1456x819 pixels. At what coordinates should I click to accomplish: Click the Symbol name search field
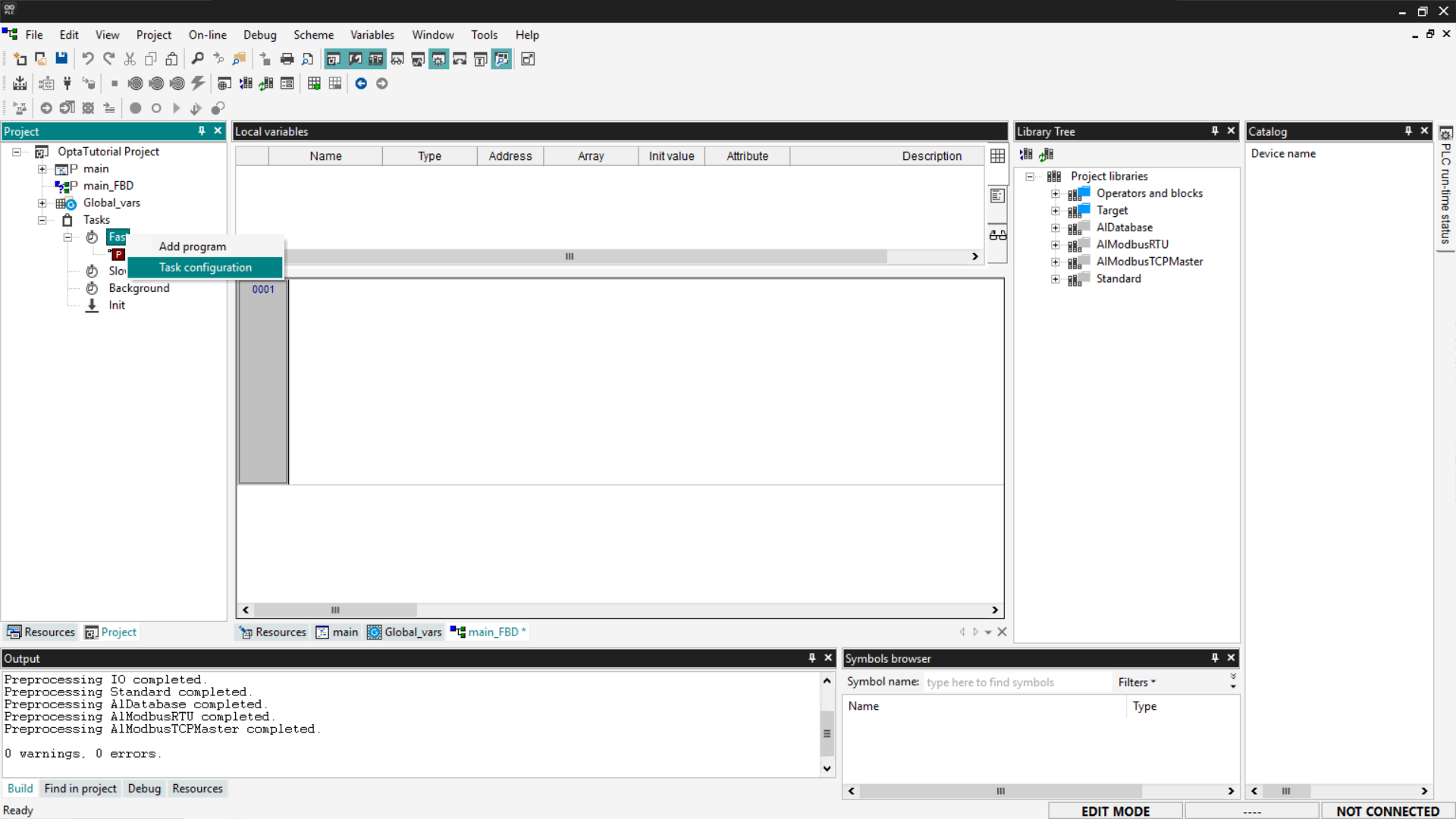coord(1016,682)
